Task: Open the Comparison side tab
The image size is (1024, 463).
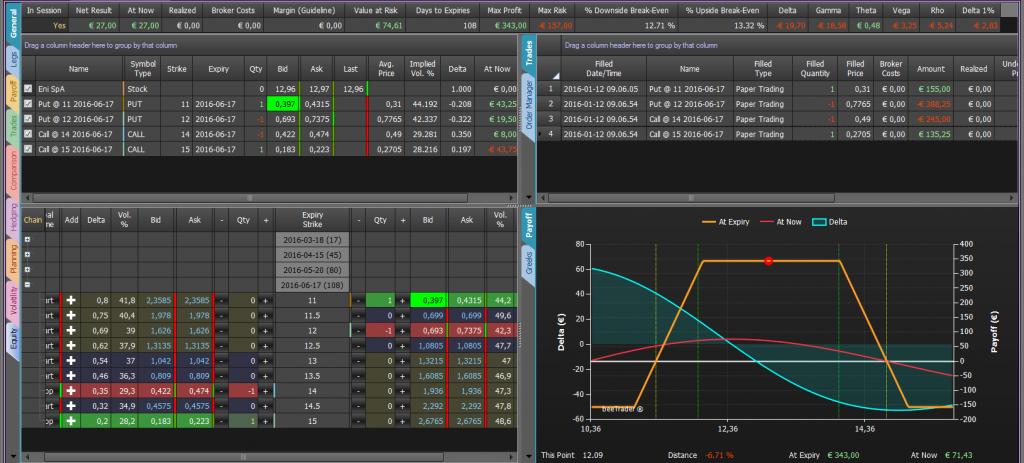Action: pyautogui.click(x=13, y=171)
